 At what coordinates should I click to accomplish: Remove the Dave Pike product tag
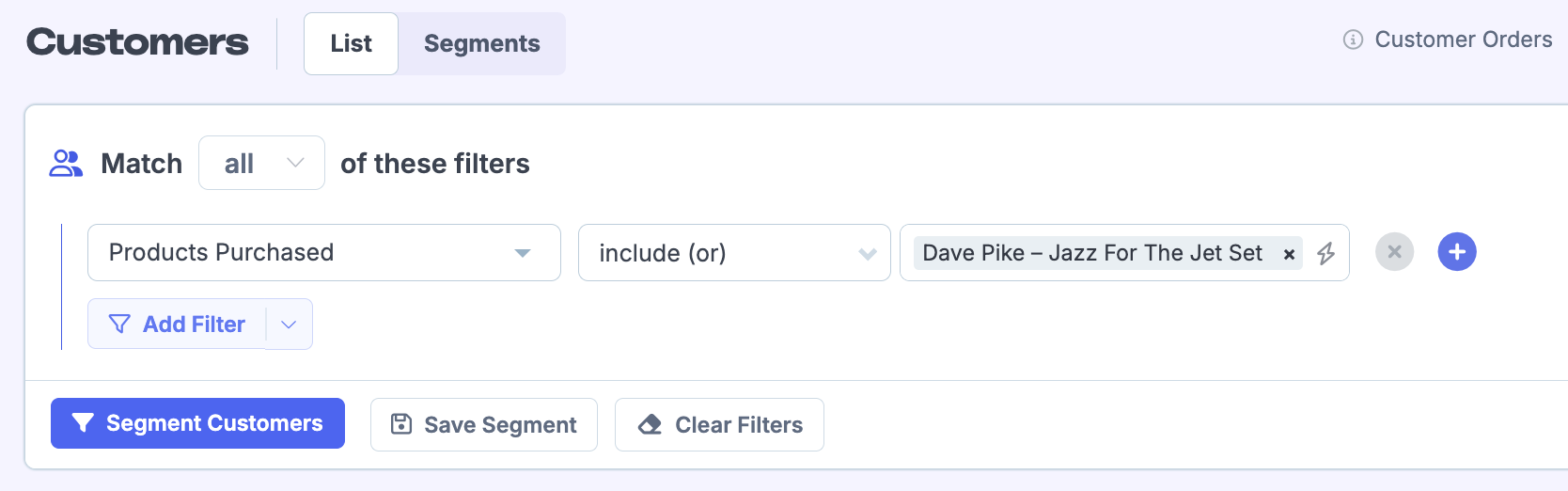(1289, 254)
